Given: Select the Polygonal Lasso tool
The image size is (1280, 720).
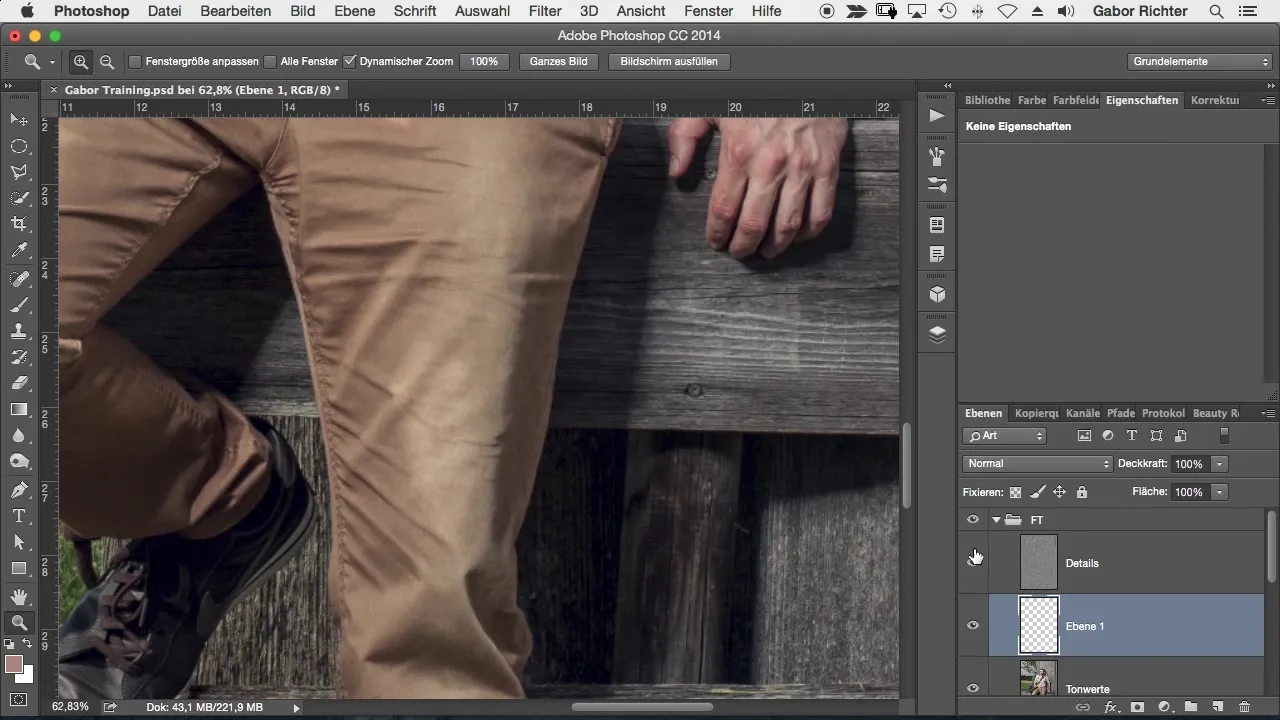Looking at the screenshot, I should coord(19,172).
